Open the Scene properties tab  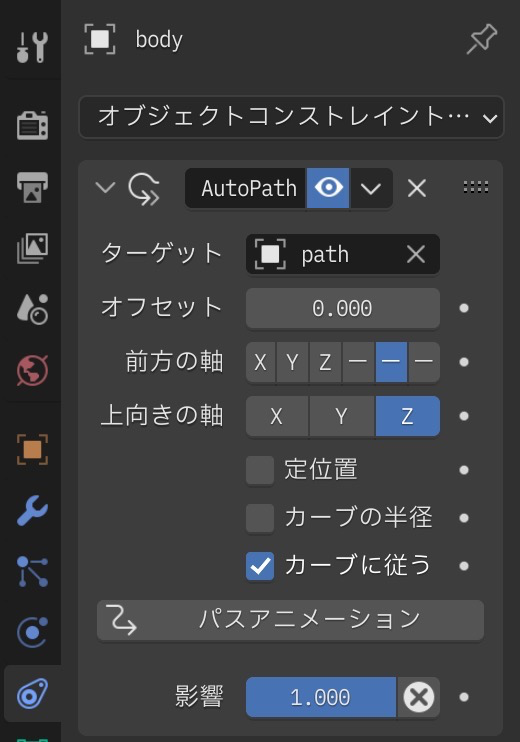click(x=32, y=309)
